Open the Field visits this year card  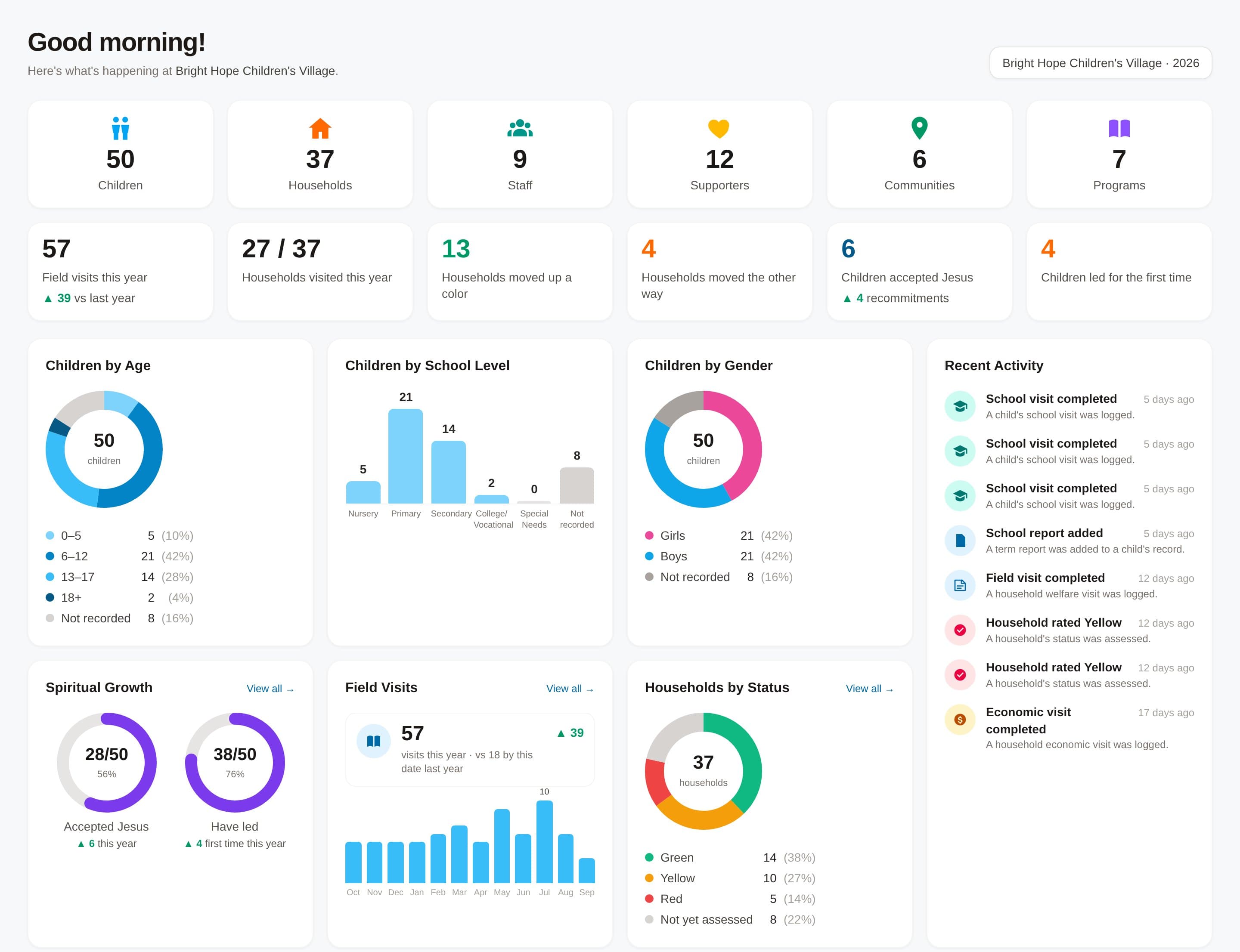click(x=120, y=272)
